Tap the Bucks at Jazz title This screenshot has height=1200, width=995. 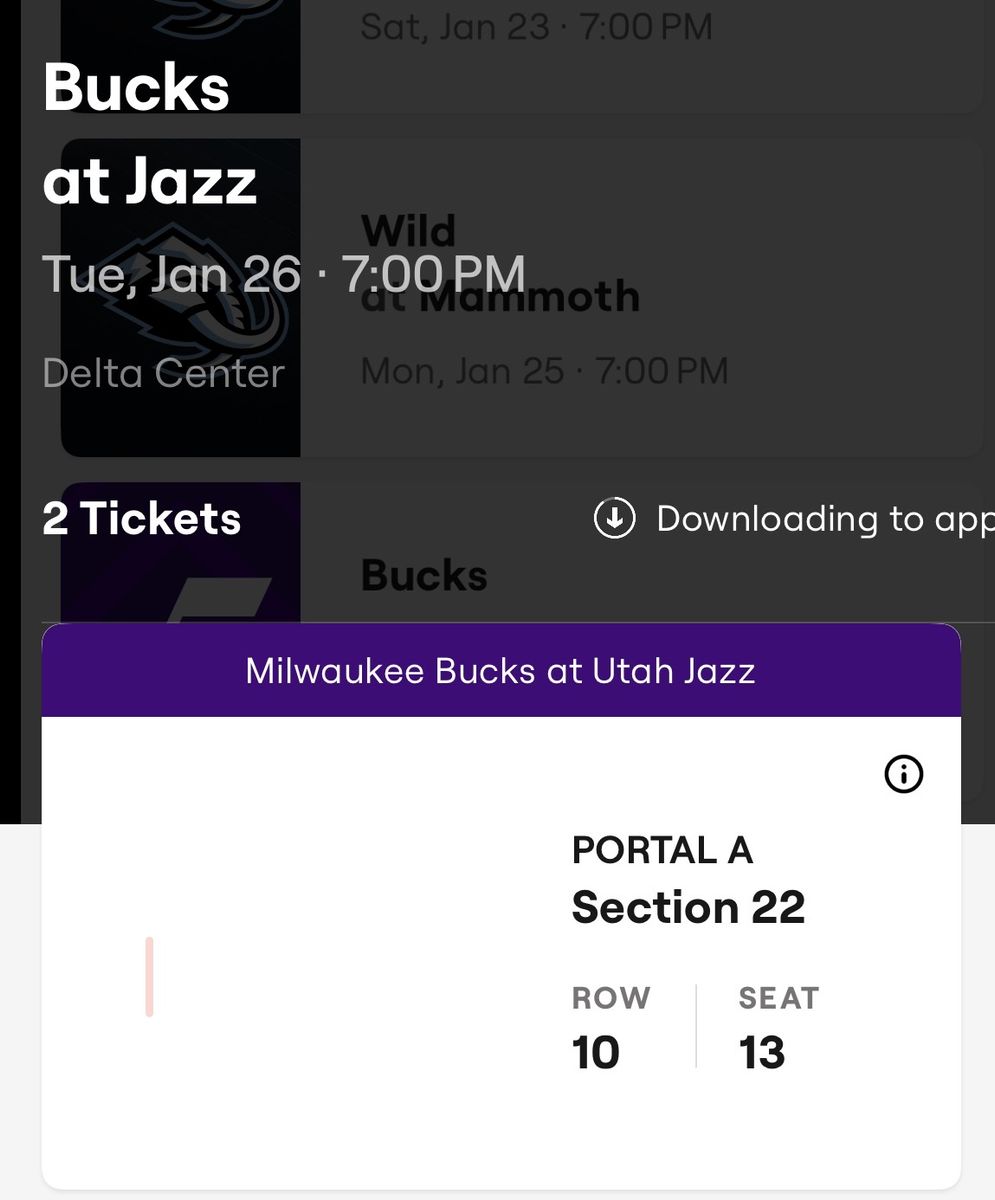click(150, 134)
